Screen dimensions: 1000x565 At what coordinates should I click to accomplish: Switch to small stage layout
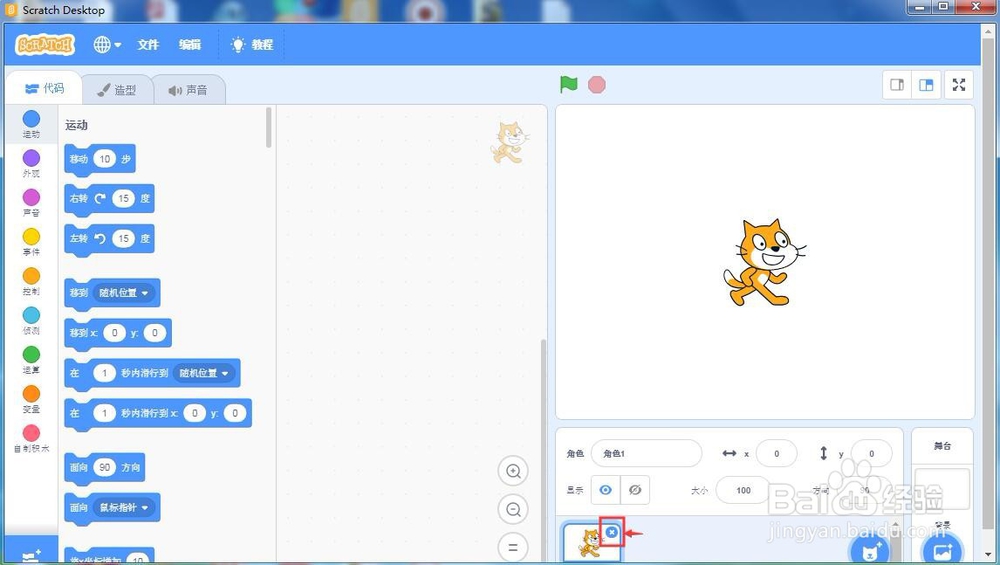click(897, 85)
